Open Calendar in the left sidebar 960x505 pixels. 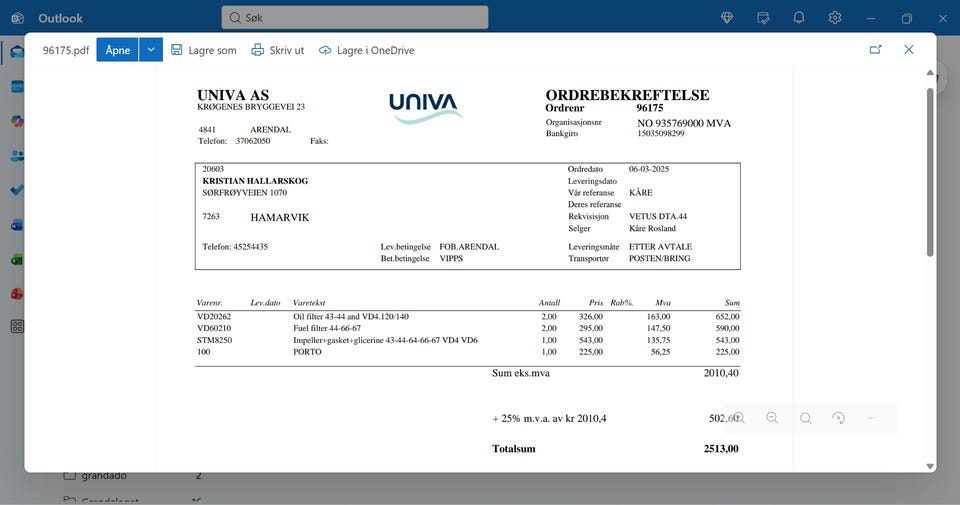[17, 86]
